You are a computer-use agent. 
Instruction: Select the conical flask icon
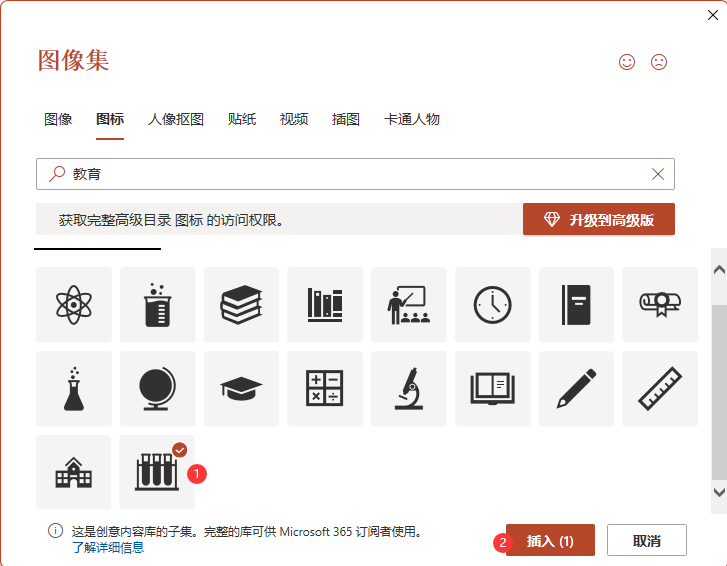[74, 388]
